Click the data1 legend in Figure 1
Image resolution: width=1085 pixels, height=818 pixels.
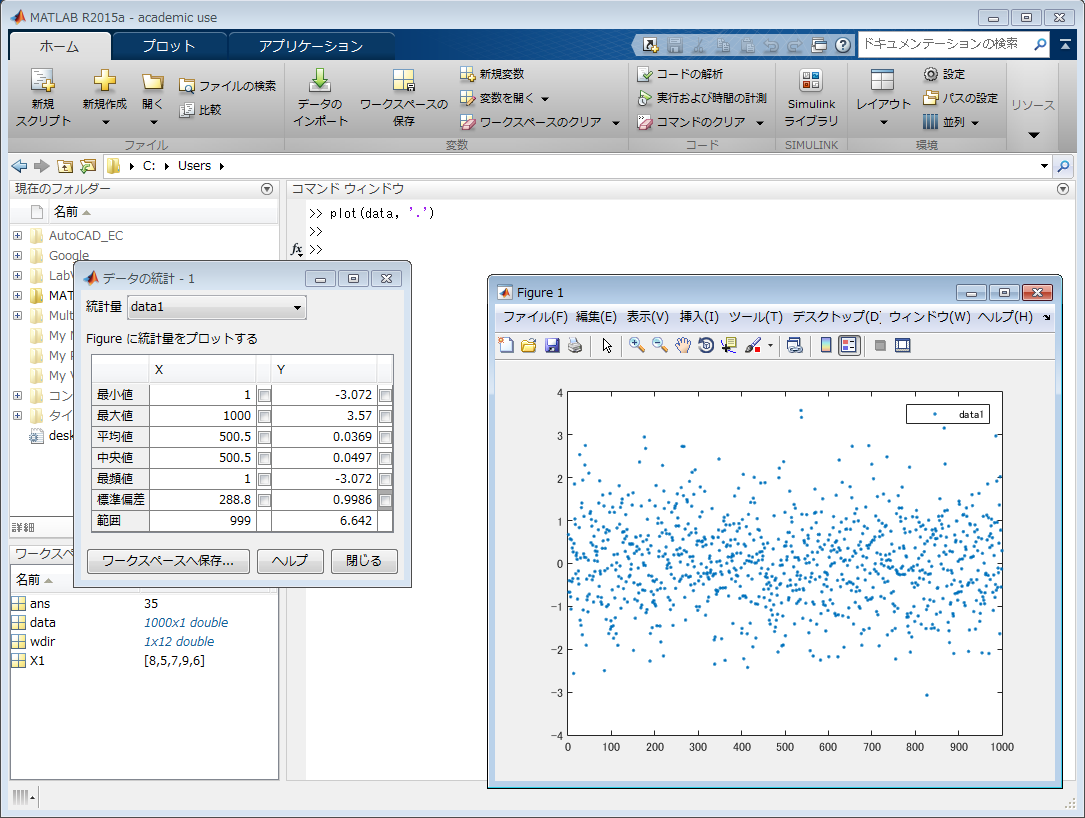tap(948, 415)
